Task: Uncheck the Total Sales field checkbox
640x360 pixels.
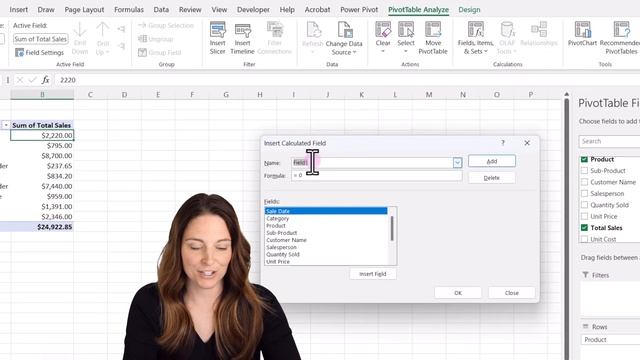Action: pos(584,228)
